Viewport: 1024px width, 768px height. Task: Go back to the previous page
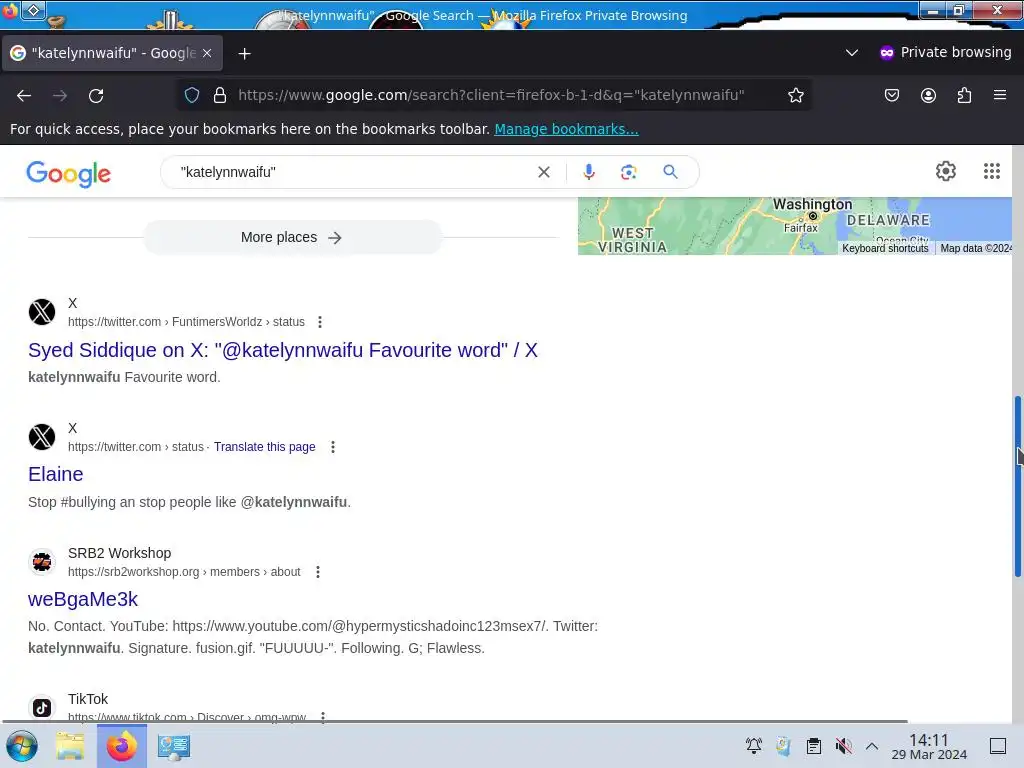click(x=24, y=95)
